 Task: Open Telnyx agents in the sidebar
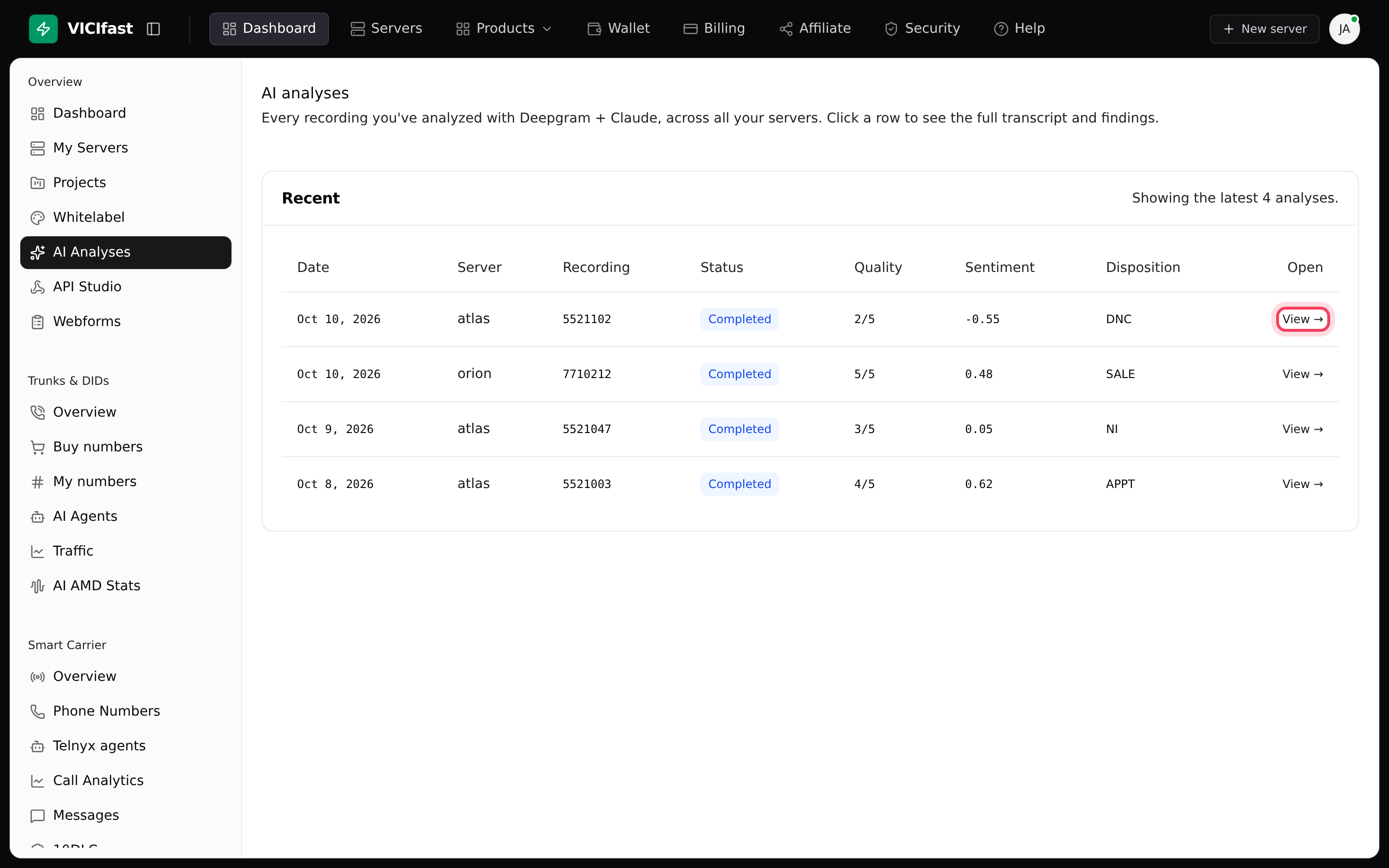click(126, 746)
